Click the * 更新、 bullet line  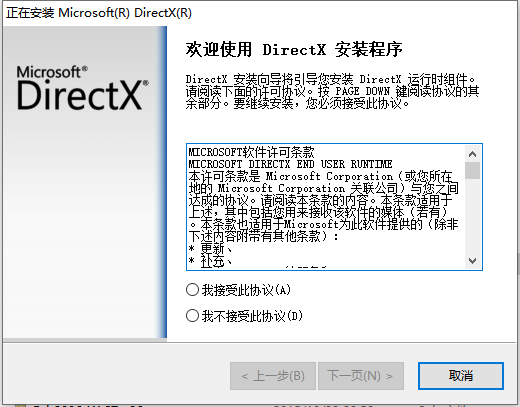[x=210, y=248]
